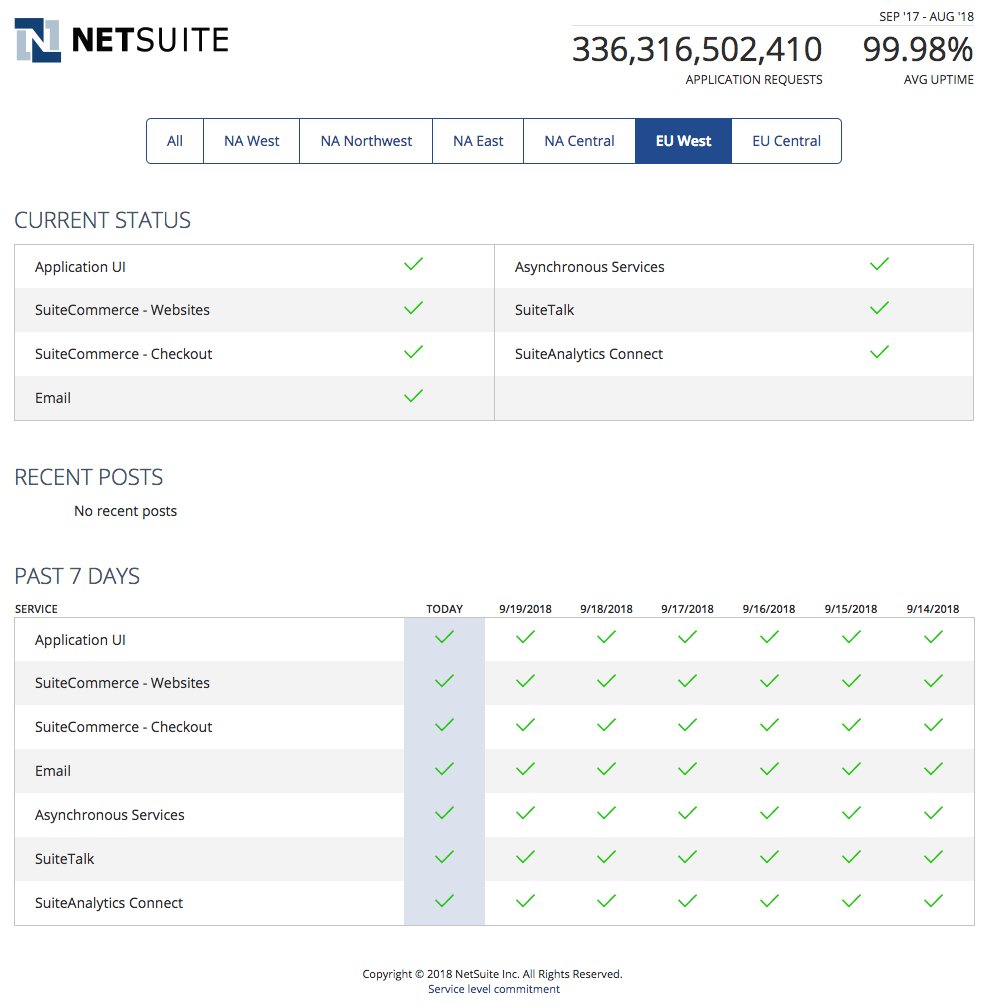This screenshot has width=995, height=1006.
Task: Click SuiteAnalytics Connect checkmark for 9/14/2018
Action: (933, 901)
